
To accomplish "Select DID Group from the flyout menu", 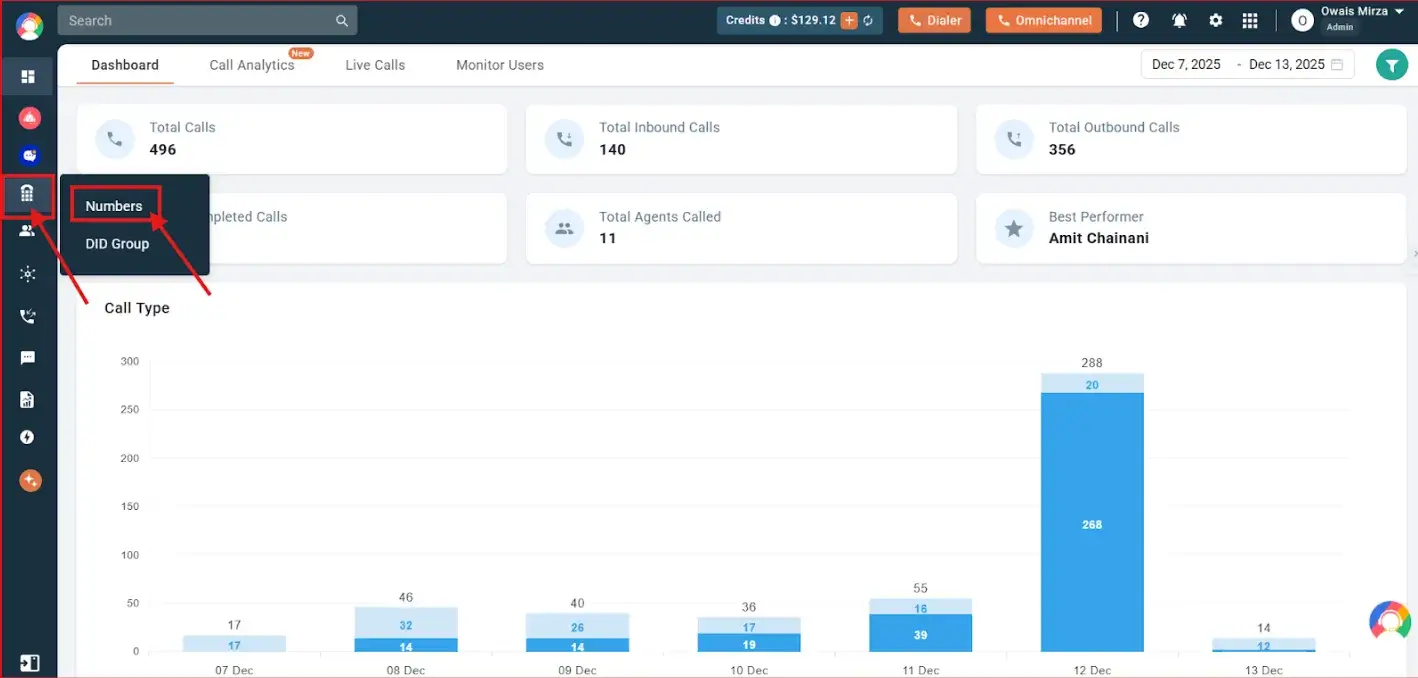I will tap(117, 244).
